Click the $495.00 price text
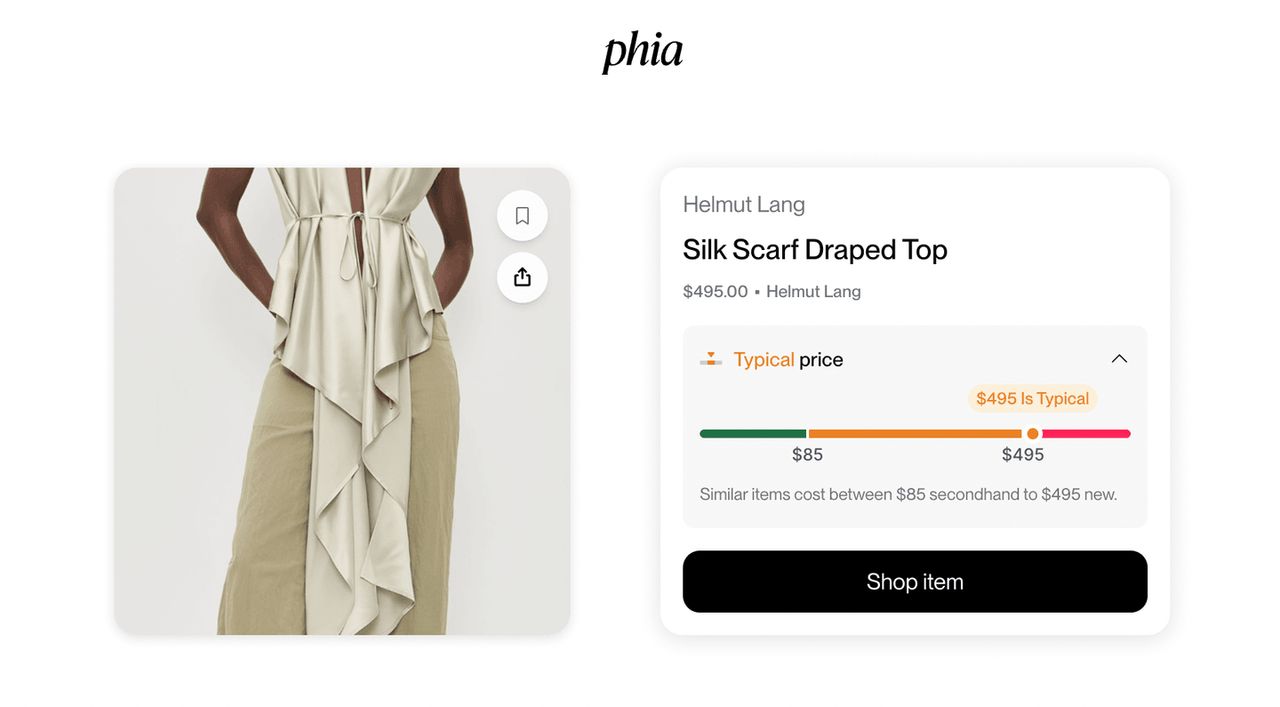This screenshot has width=1280, height=707. point(715,292)
